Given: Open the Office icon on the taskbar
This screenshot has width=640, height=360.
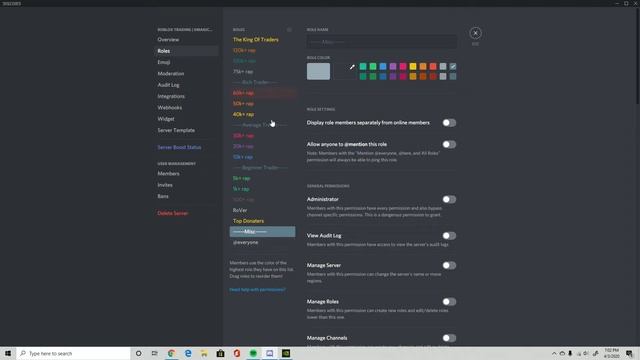Looking at the screenshot, I should [237, 353].
